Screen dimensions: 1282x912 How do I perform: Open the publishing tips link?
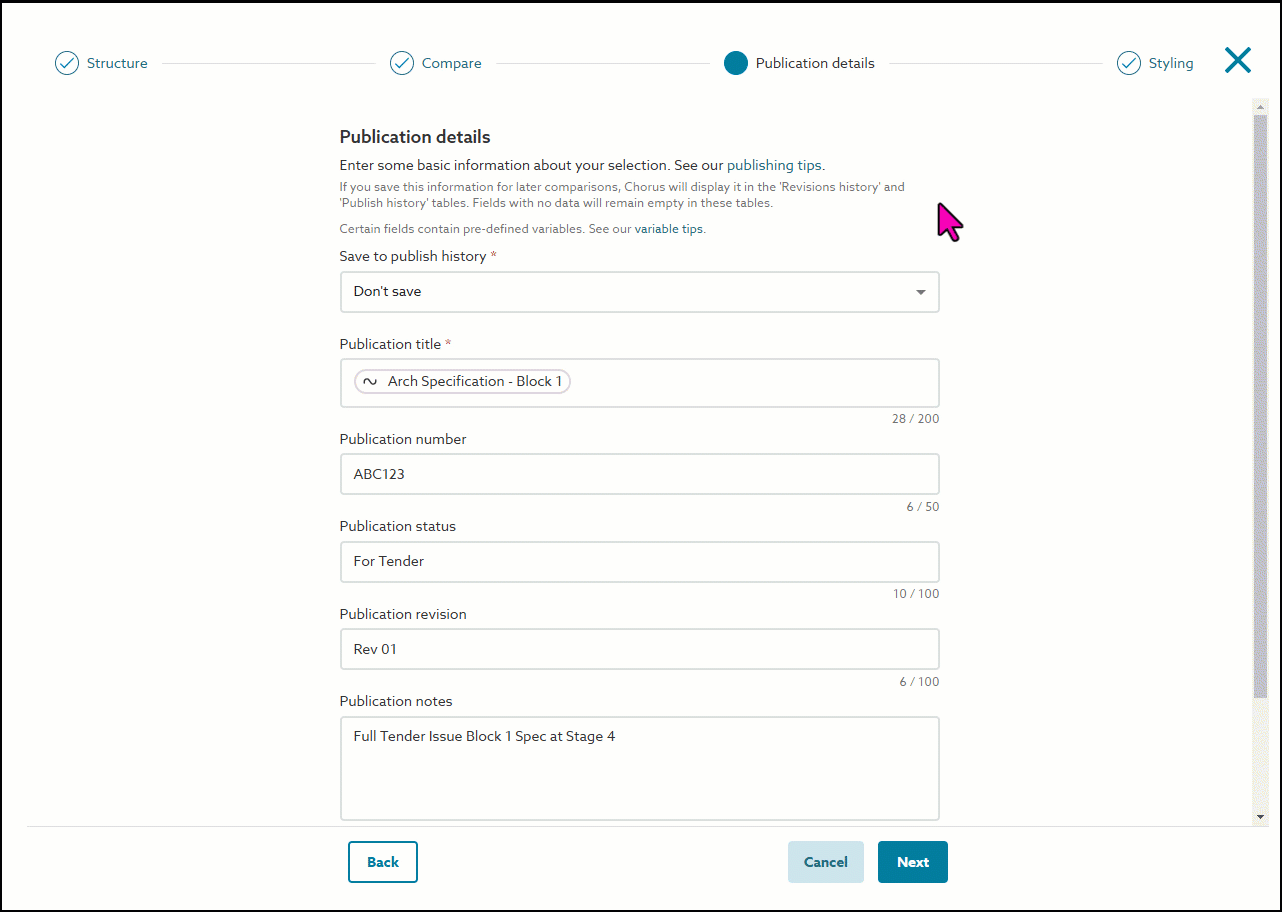[x=775, y=165]
